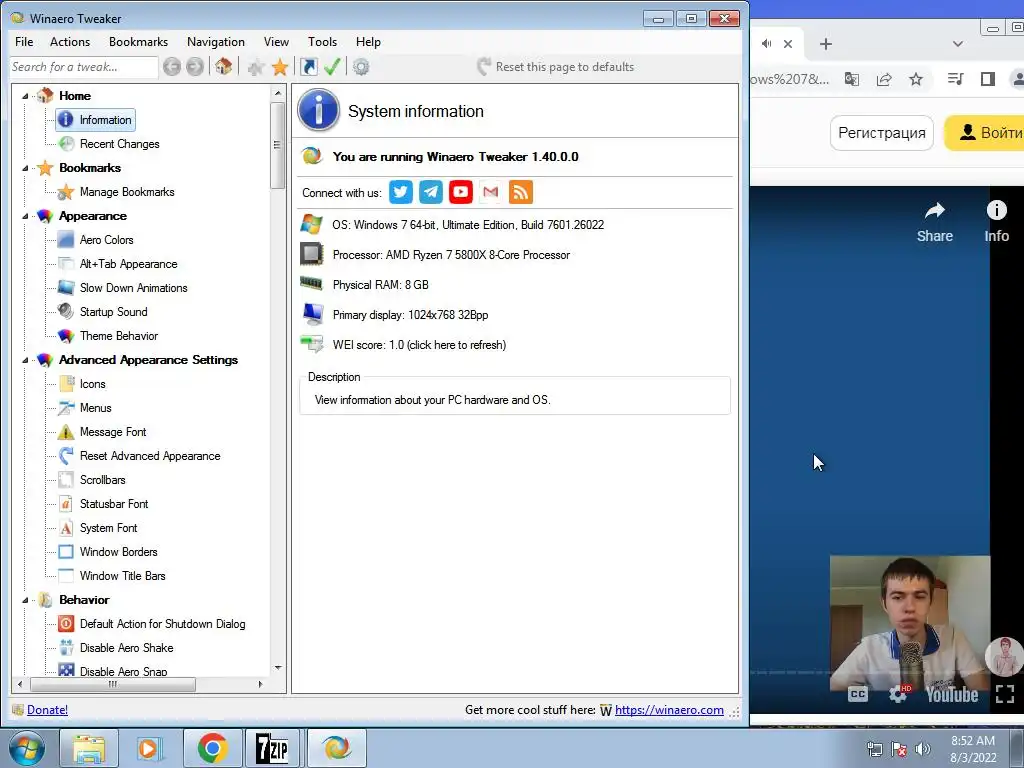Click the WEI score refresh icon
The image size is (1024, 768).
312,344
